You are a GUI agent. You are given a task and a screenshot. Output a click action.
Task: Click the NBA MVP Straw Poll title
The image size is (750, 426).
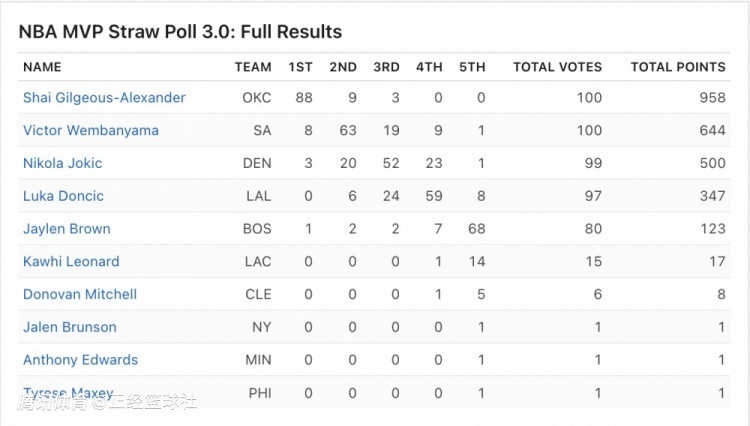point(181,32)
